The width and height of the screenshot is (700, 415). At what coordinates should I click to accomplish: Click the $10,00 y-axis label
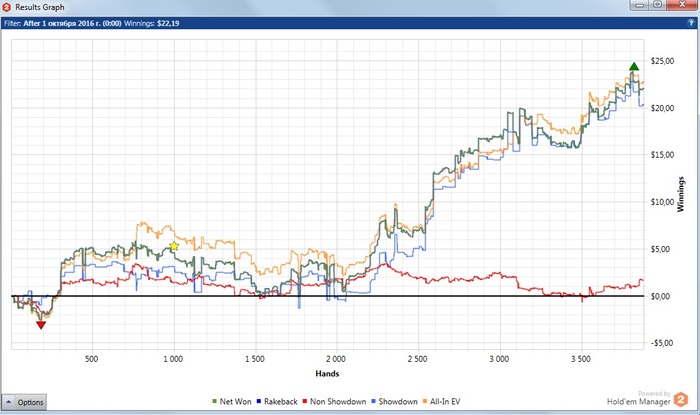pos(662,202)
